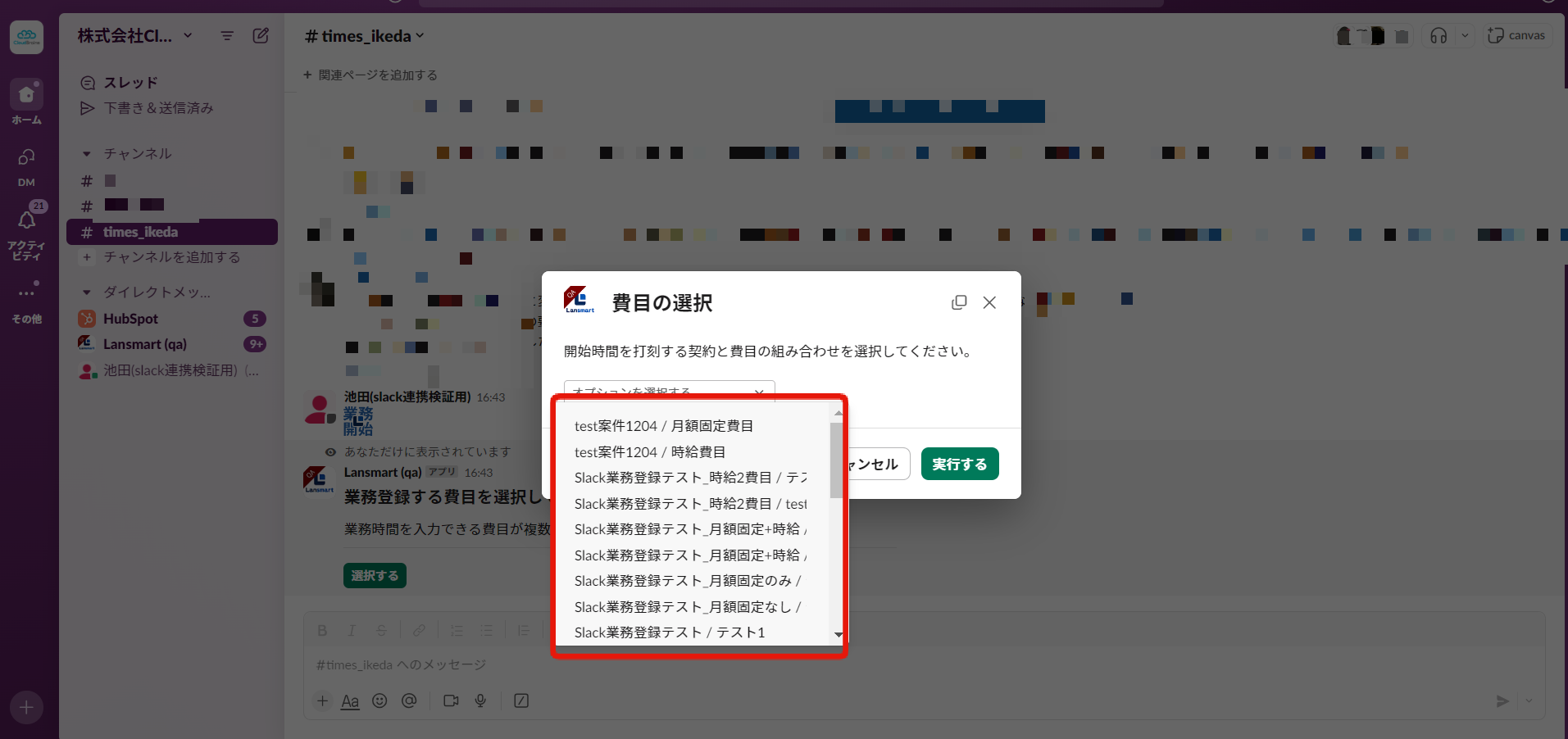Open 池田(slack連携検証用) direct message
Image resolution: width=1568 pixels, height=739 pixels.
[x=172, y=370]
